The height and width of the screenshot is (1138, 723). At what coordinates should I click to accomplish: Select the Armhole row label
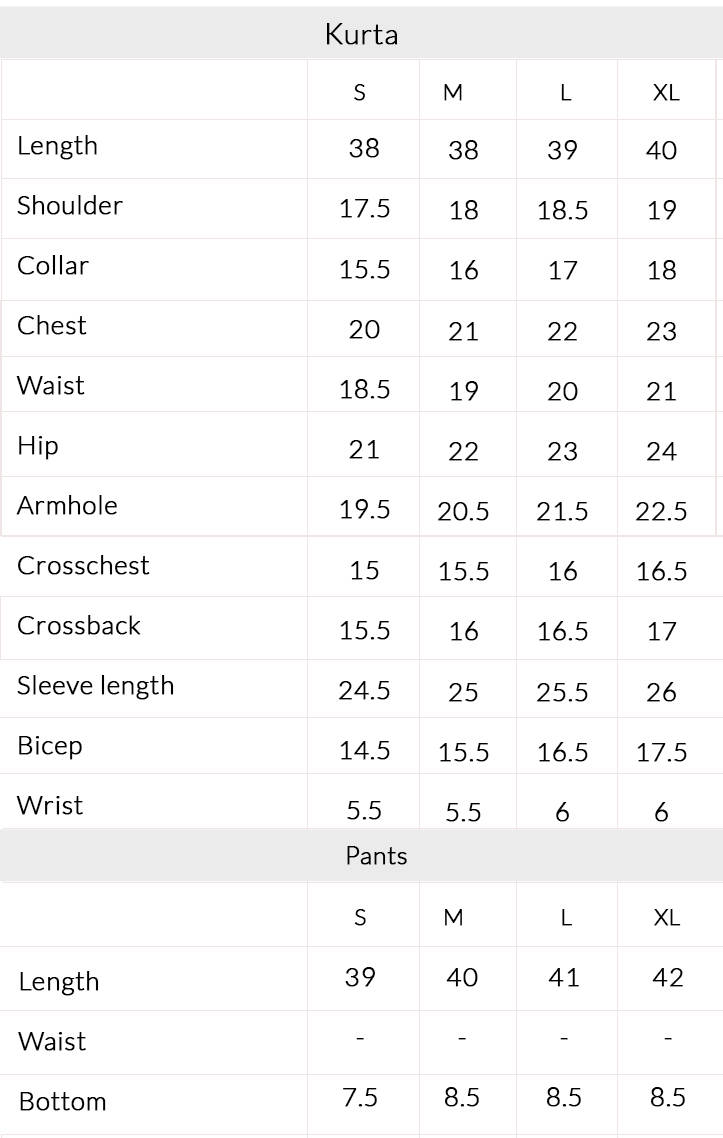point(67,506)
